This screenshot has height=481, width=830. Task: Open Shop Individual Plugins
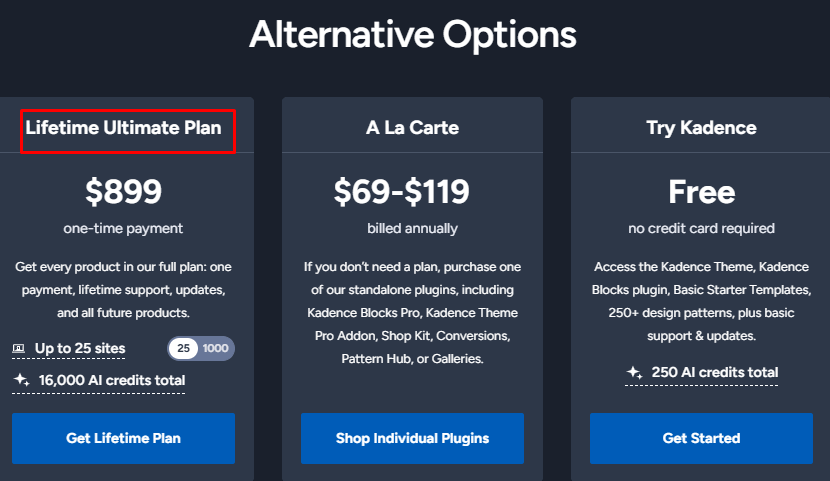pyautogui.click(x=412, y=438)
